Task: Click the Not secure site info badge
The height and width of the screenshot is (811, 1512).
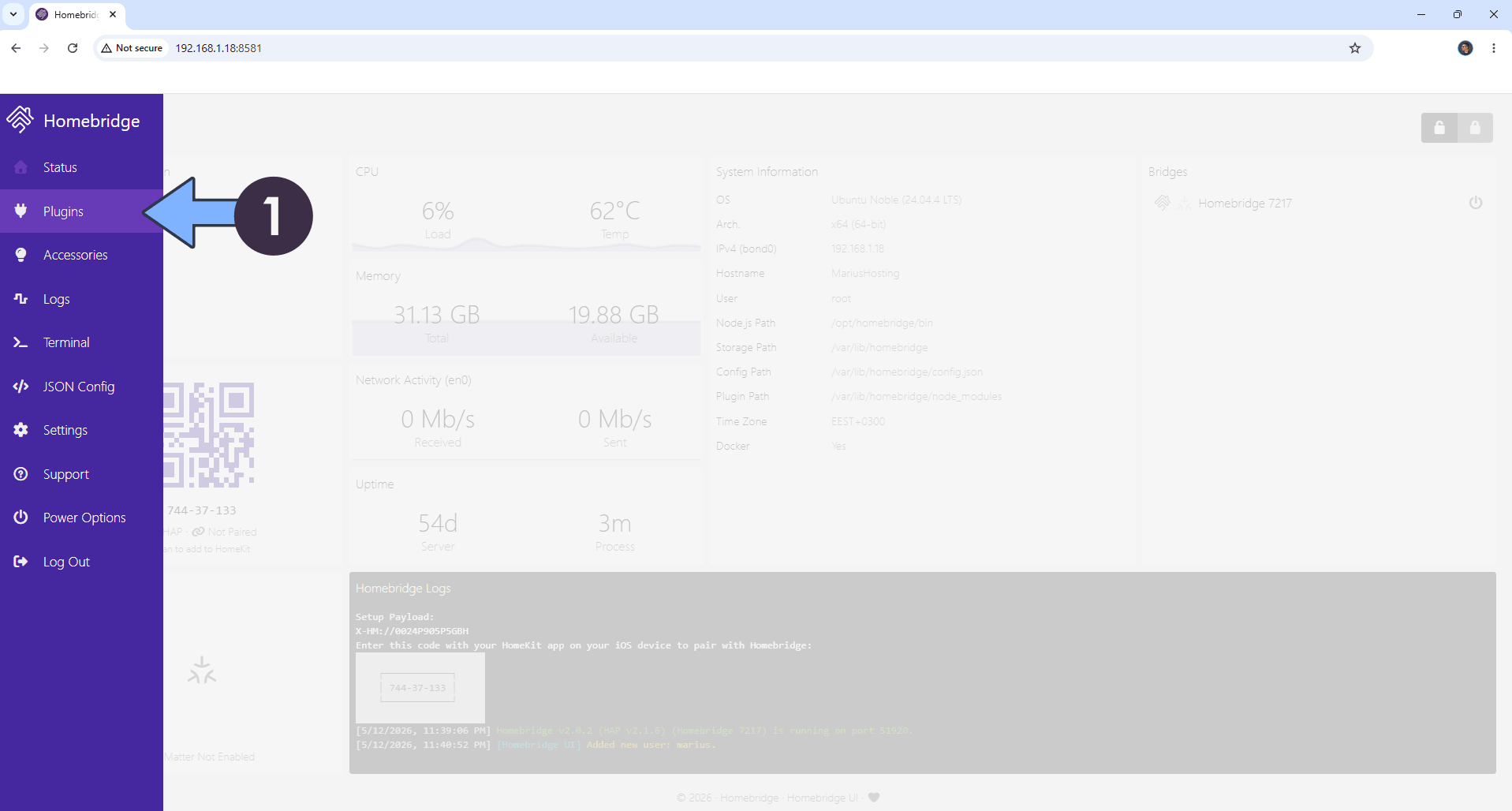Action: point(132,48)
